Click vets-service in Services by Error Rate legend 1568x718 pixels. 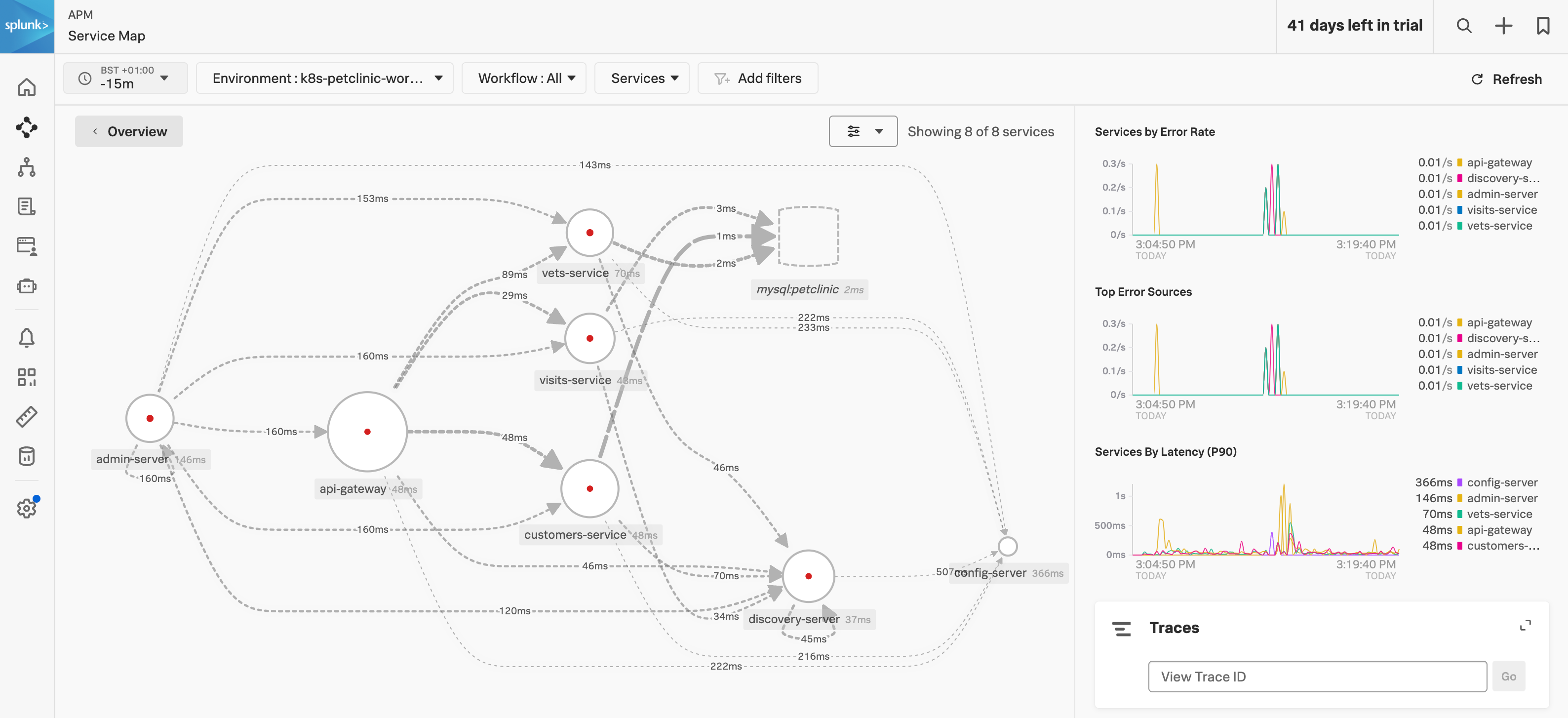1499,226
